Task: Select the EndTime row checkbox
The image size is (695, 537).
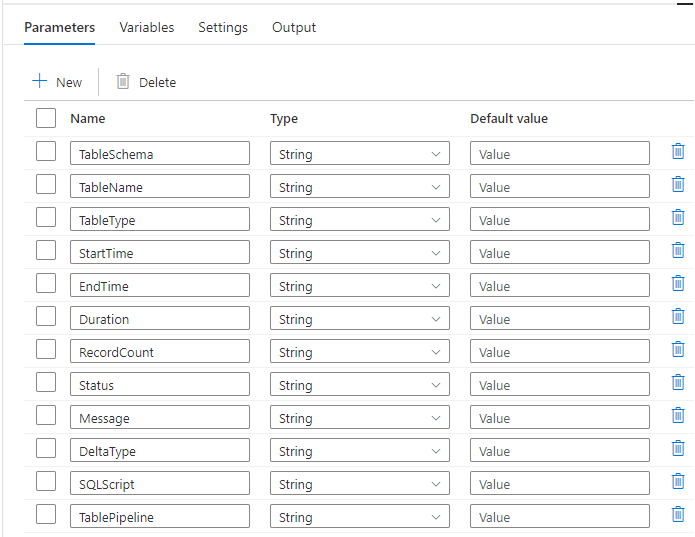Action: tap(46, 284)
